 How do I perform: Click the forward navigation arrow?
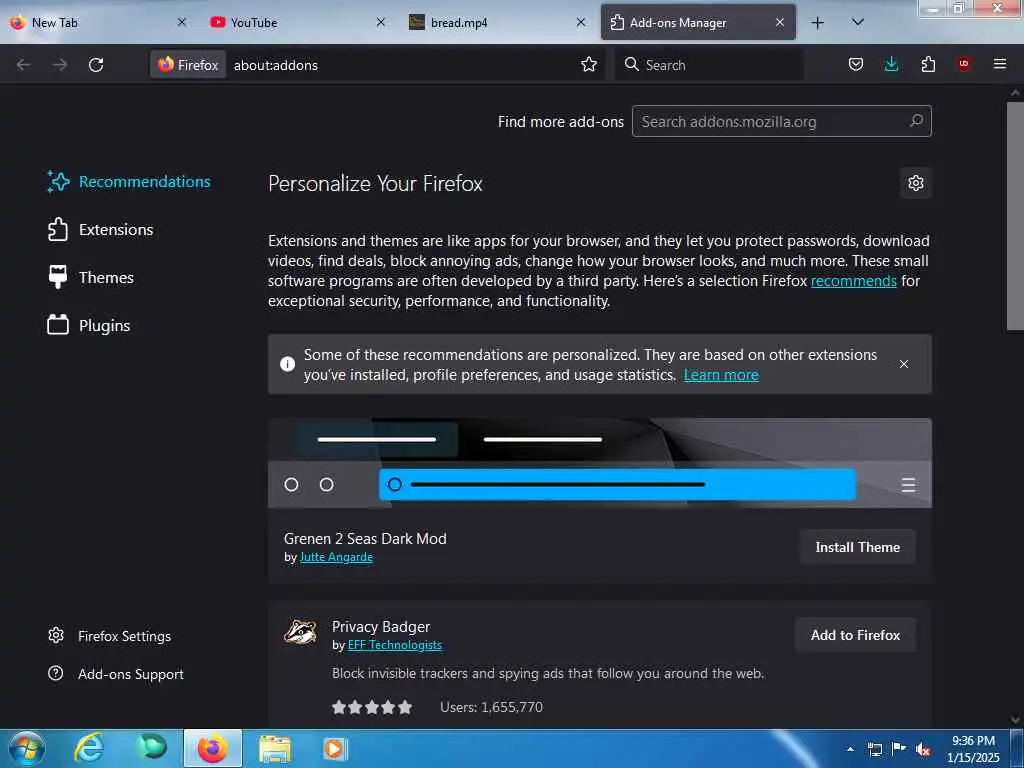coord(60,65)
